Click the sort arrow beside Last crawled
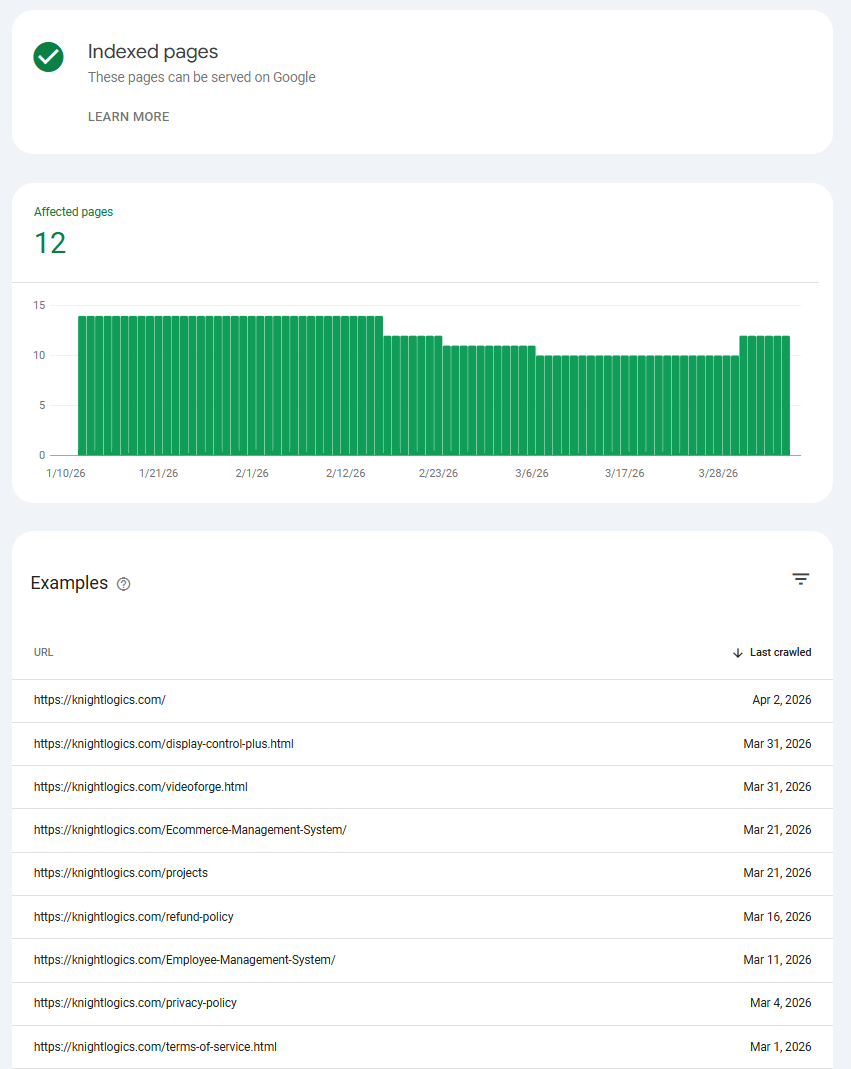 [x=737, y=652]
